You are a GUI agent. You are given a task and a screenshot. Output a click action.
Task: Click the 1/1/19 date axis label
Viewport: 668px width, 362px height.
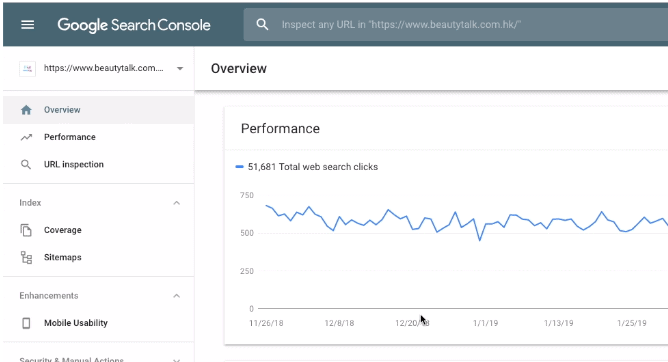coord(485,323)
